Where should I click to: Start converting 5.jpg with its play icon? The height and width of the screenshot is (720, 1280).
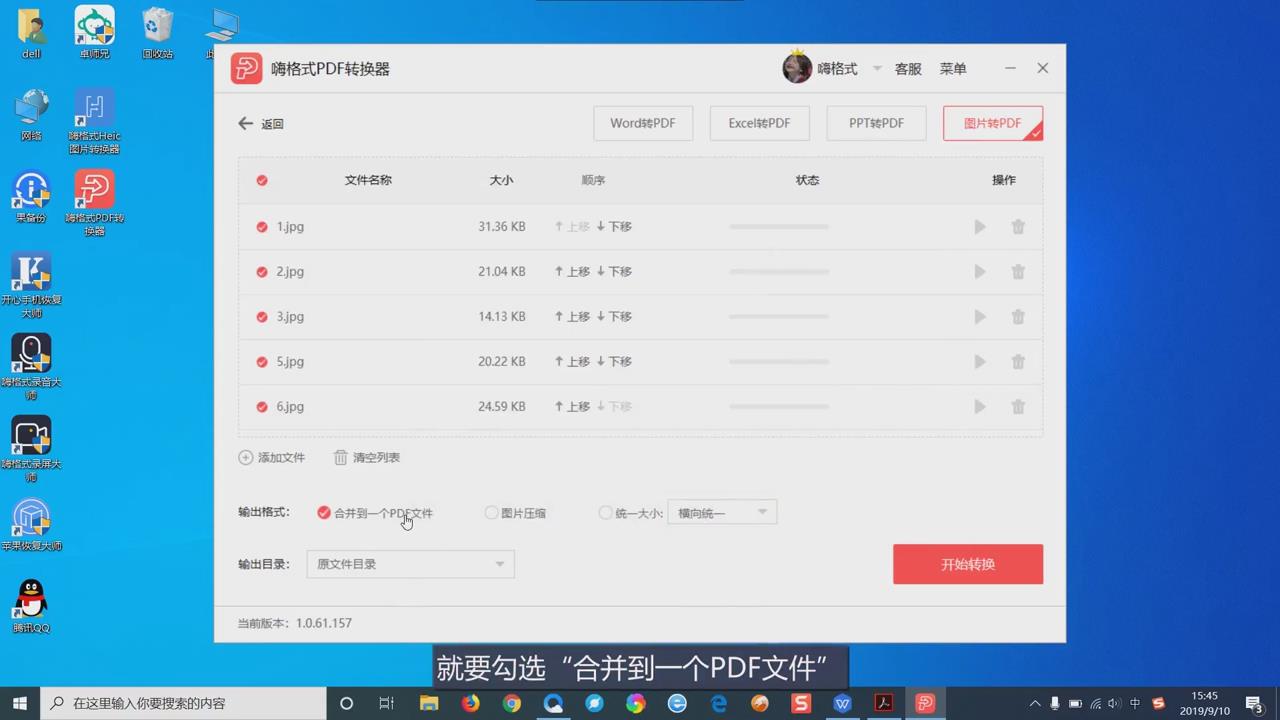click(x=980, y=362)
